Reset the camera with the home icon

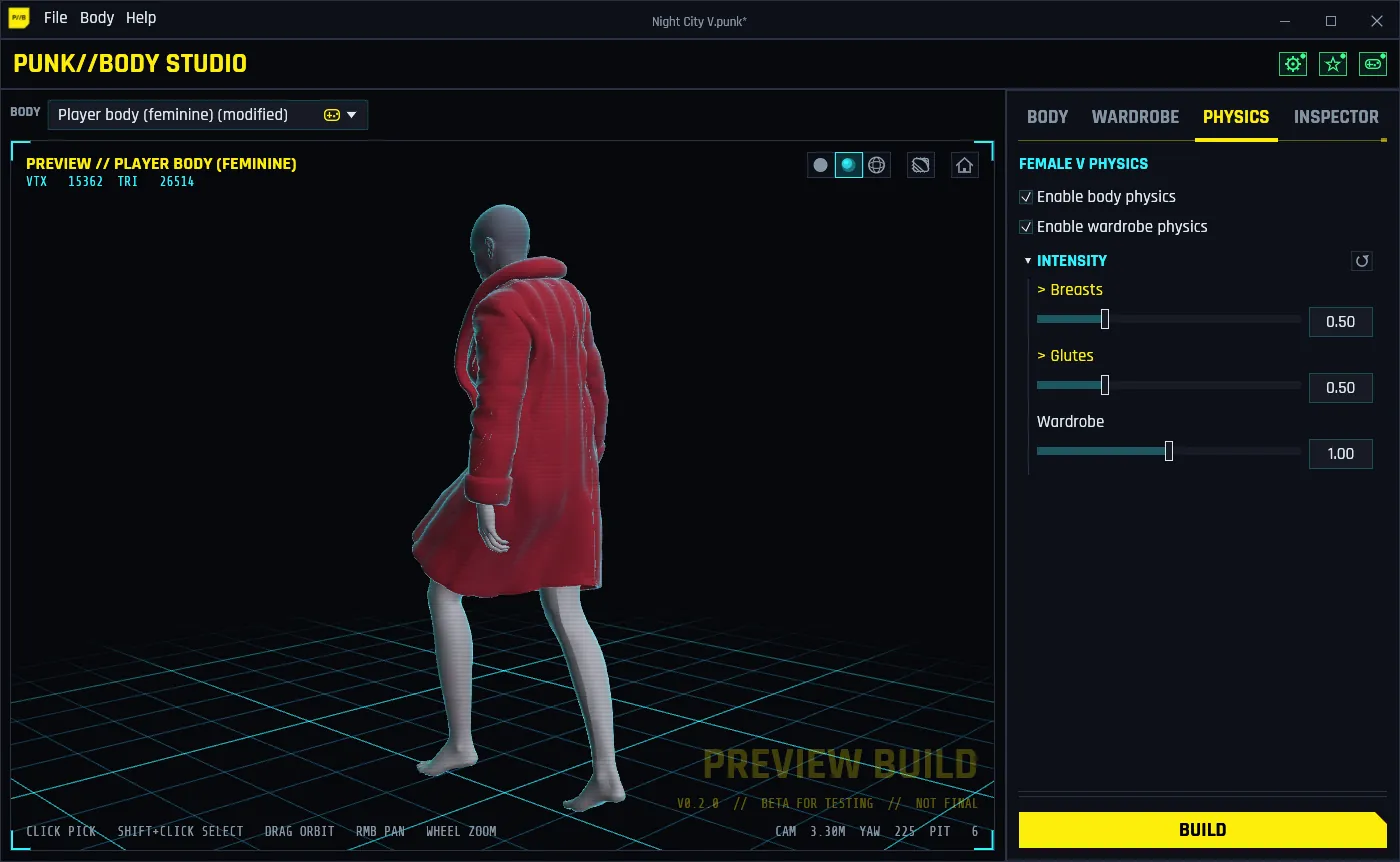pyautogui.click(x=964, y=165)
